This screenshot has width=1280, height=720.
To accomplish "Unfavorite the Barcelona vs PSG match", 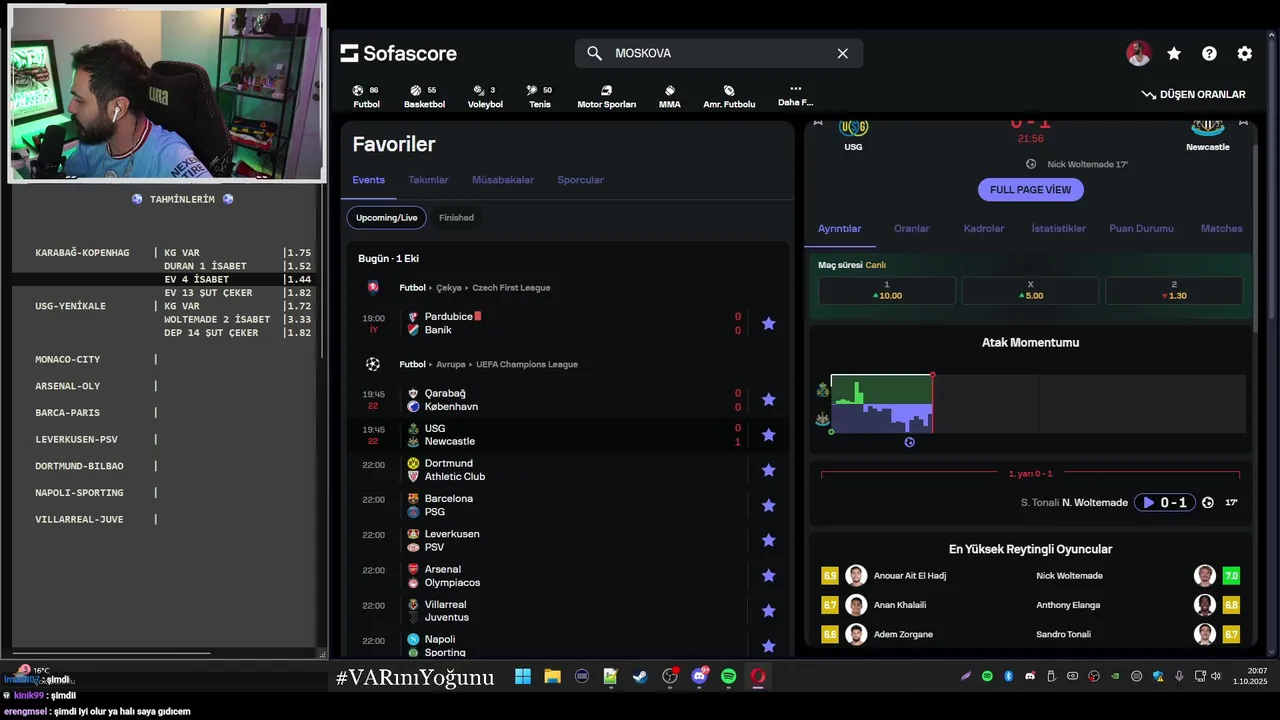I will click(x=768, y=506).
